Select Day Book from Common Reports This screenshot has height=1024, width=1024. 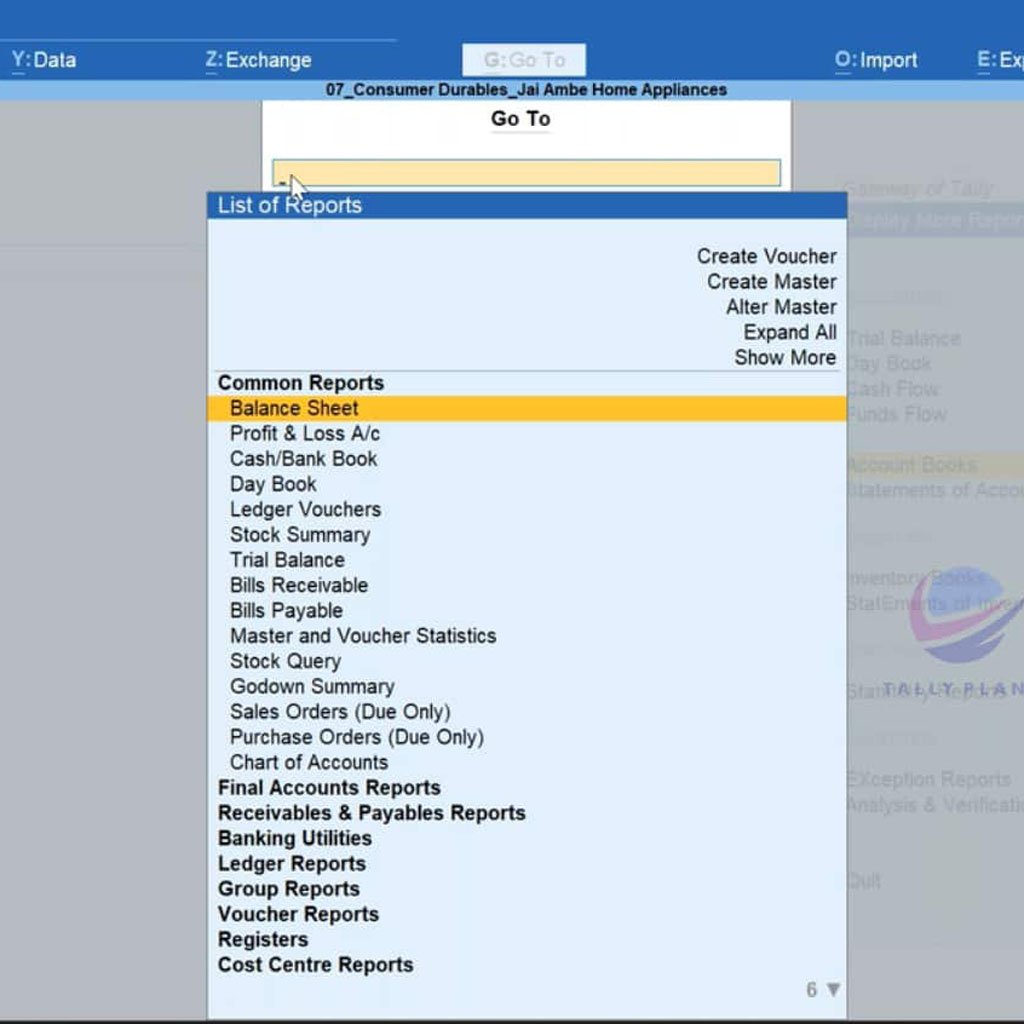click(x=273, y=484)
